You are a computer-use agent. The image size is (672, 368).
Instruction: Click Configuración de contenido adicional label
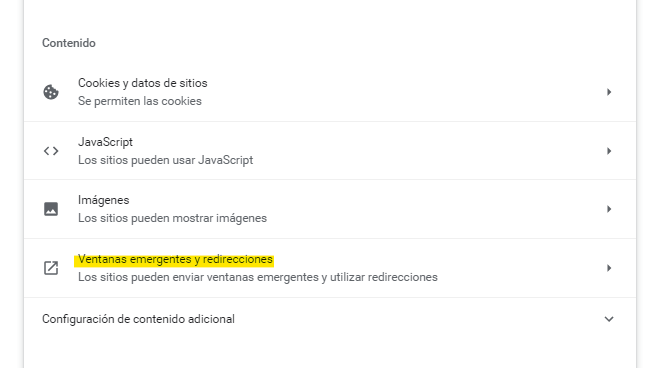138,319
